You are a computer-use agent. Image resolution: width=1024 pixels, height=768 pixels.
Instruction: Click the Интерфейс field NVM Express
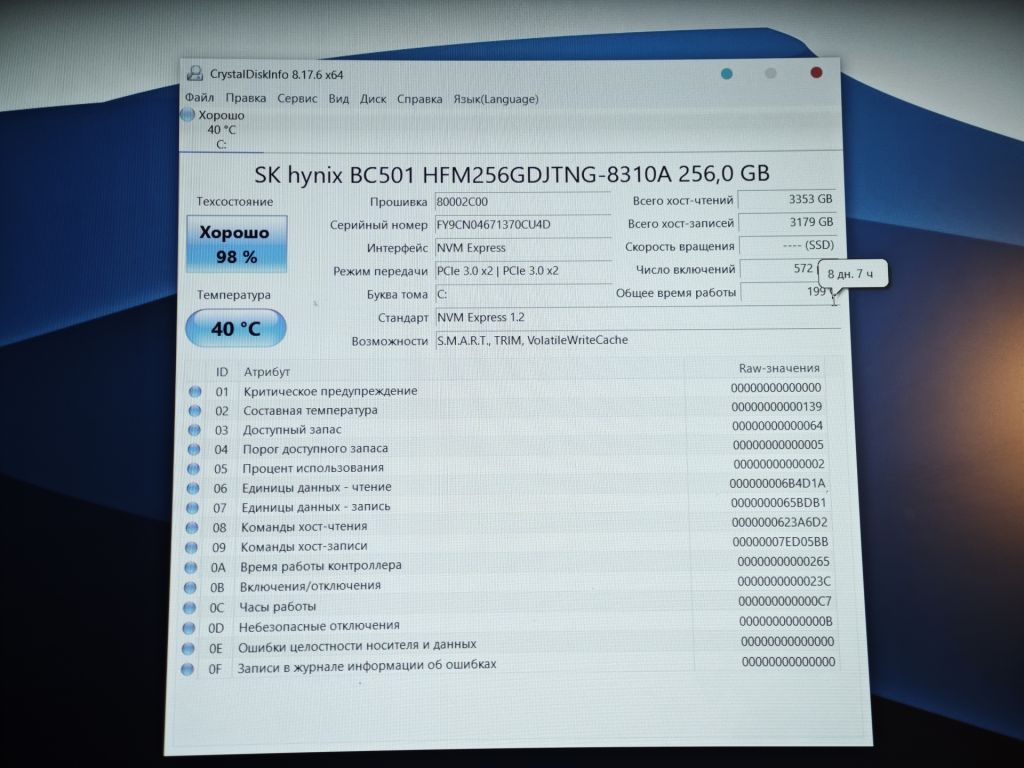point(522,248)
